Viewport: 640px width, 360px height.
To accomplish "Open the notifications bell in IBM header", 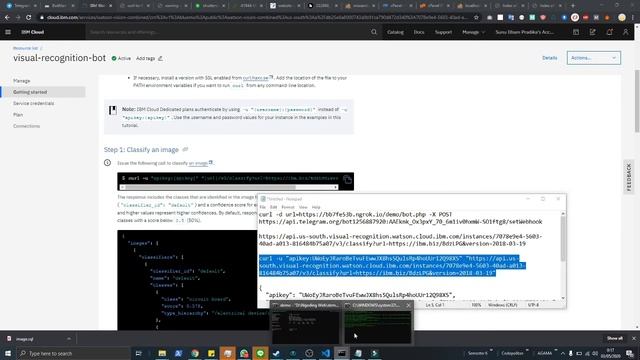I will (609, 32).
